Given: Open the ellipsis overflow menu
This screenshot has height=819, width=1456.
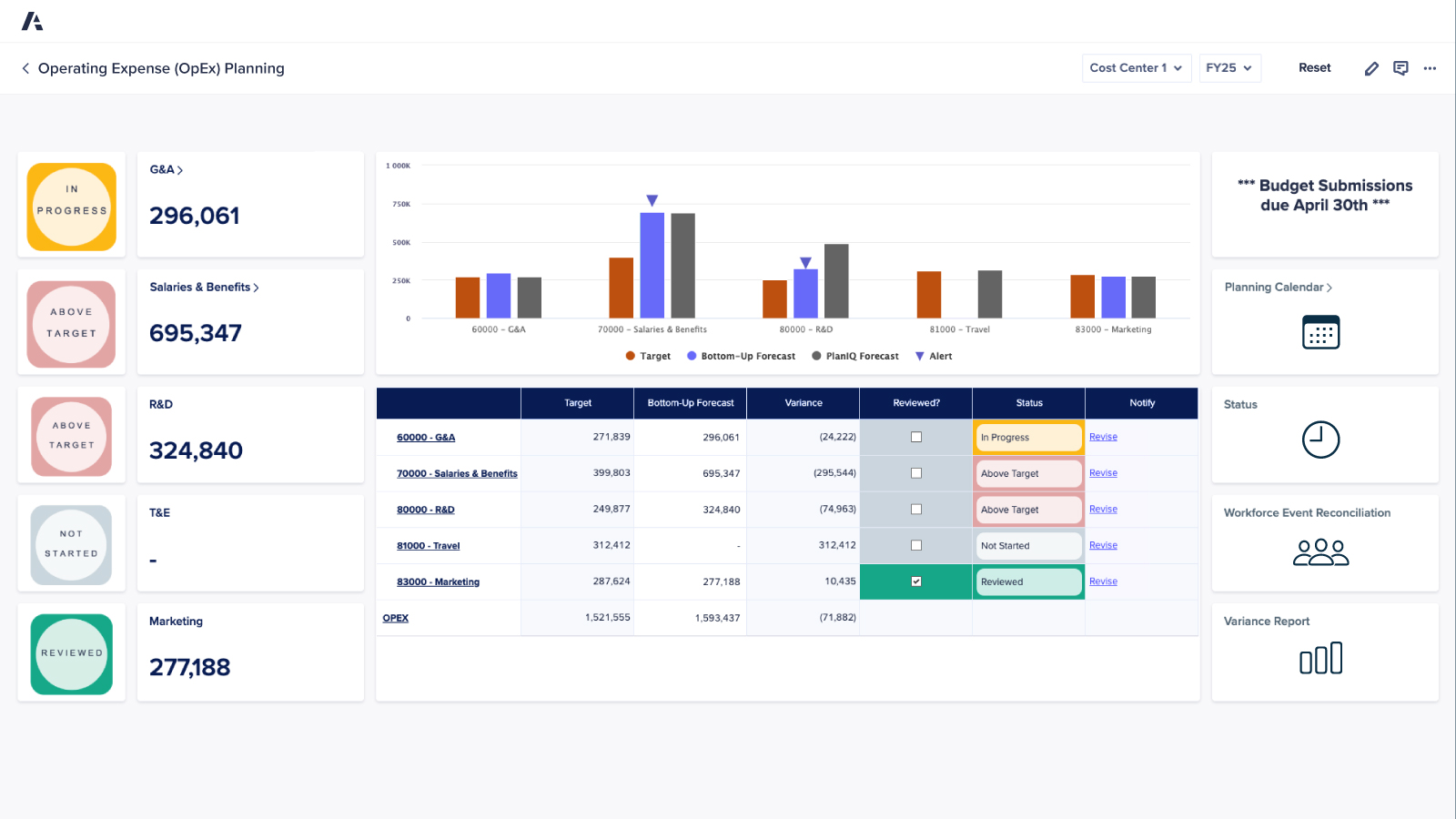Looking at the screenshot, I should (x=1430, y=68).
